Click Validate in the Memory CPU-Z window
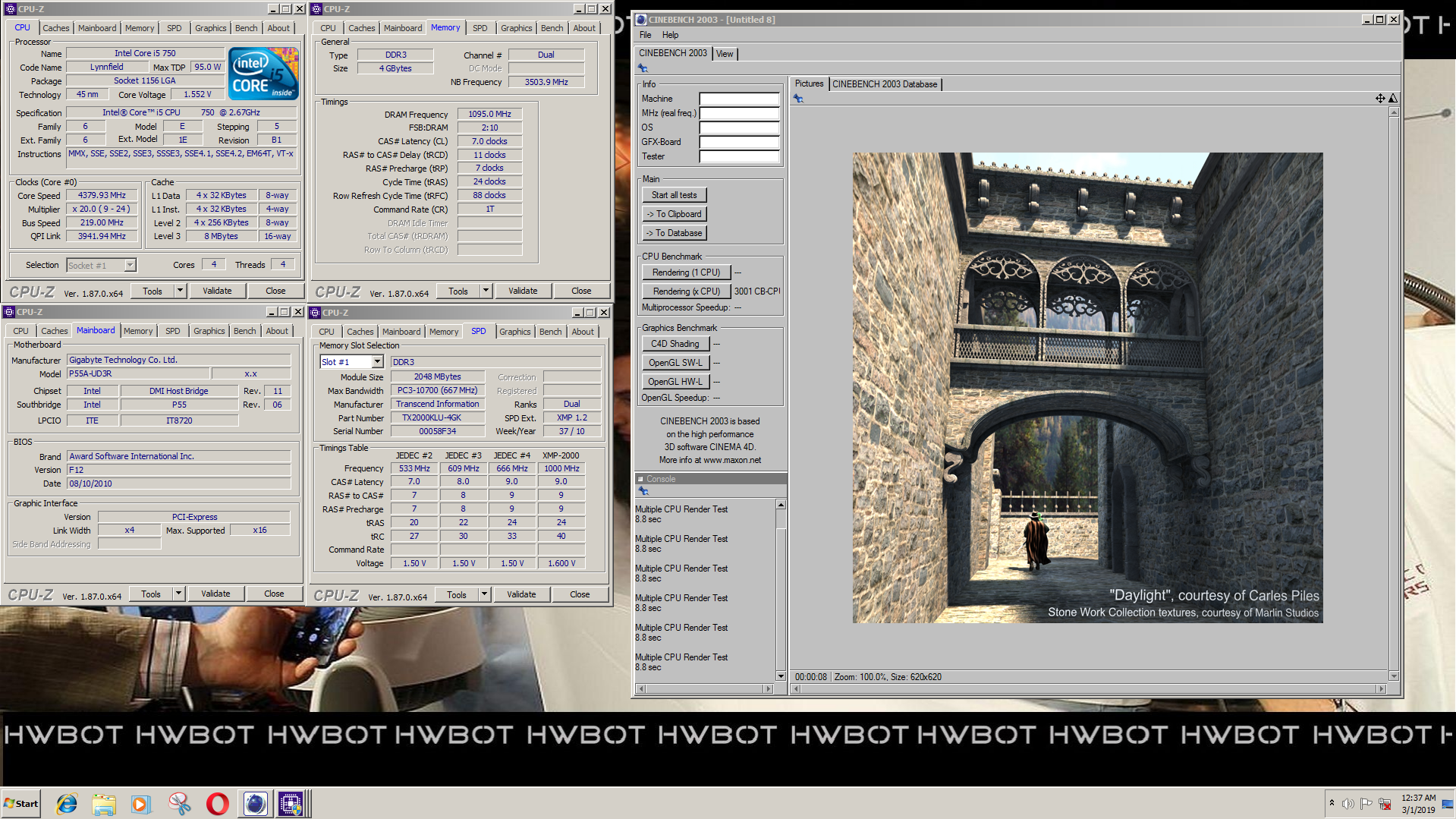Screen dimensions: 1456x819 point(522,291)
